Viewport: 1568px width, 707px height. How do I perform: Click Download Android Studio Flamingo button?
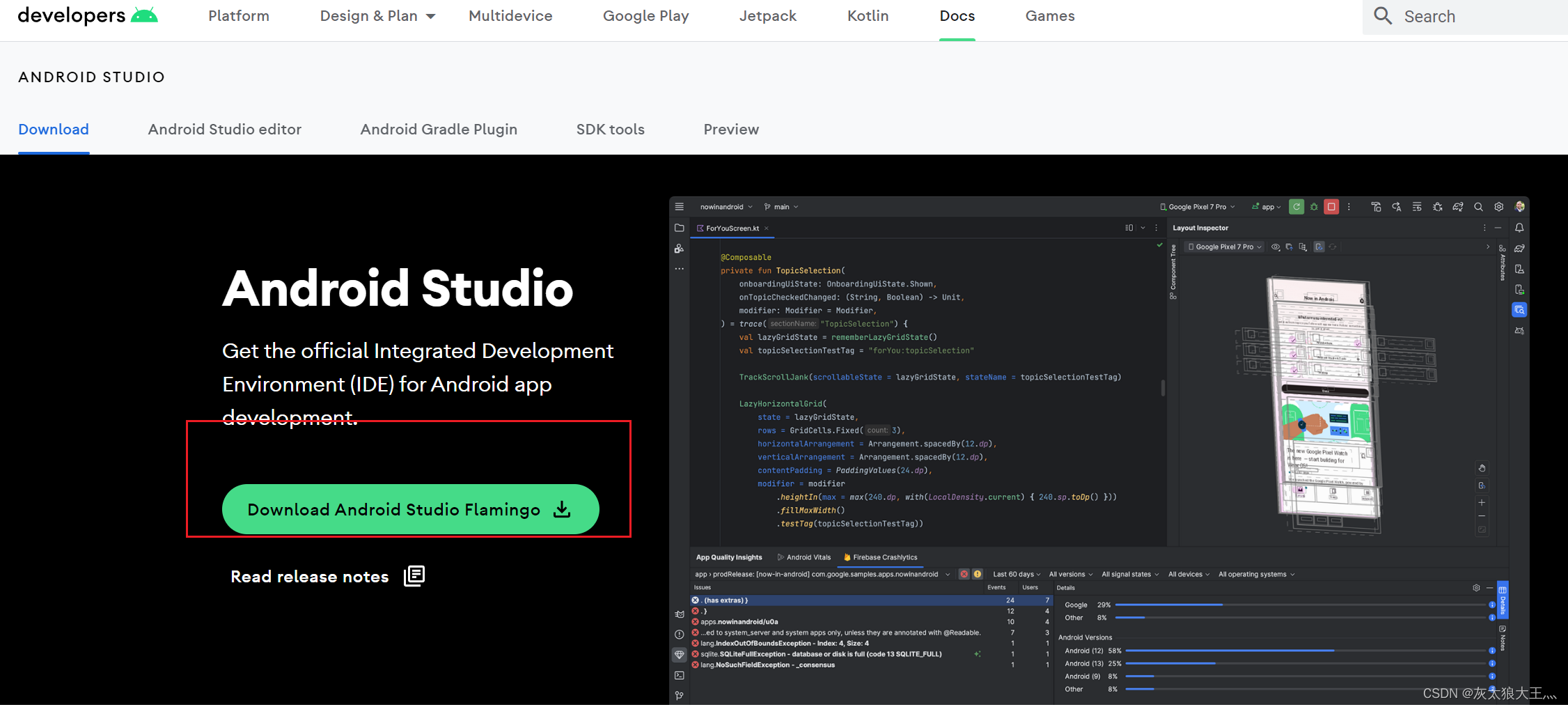click(x=410, y=510)
